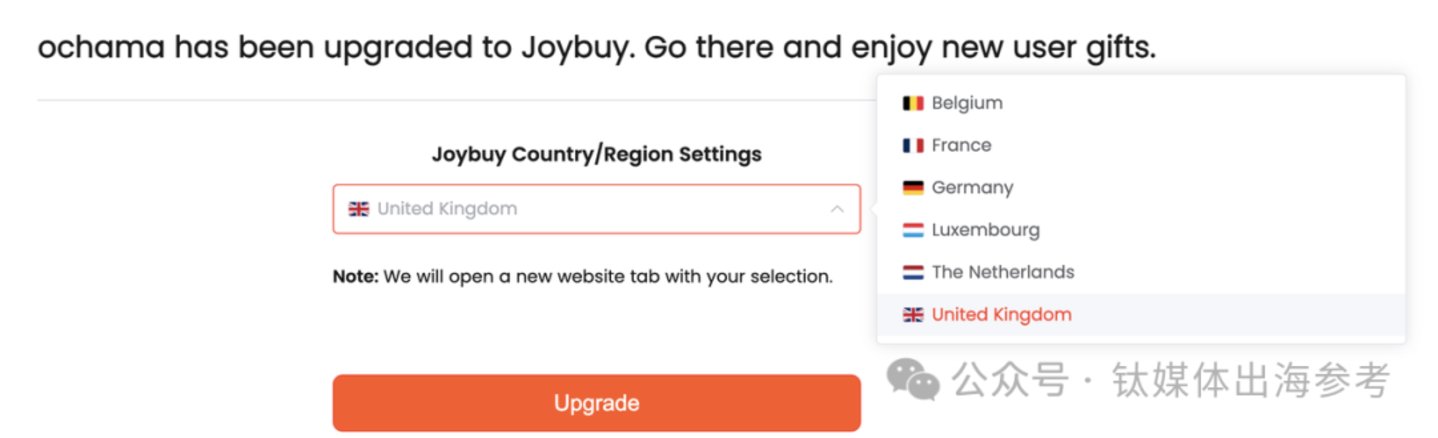Select Luxembourg in the region list
This screenshot has width=1438, height=438.
(x=1141, y=230)
